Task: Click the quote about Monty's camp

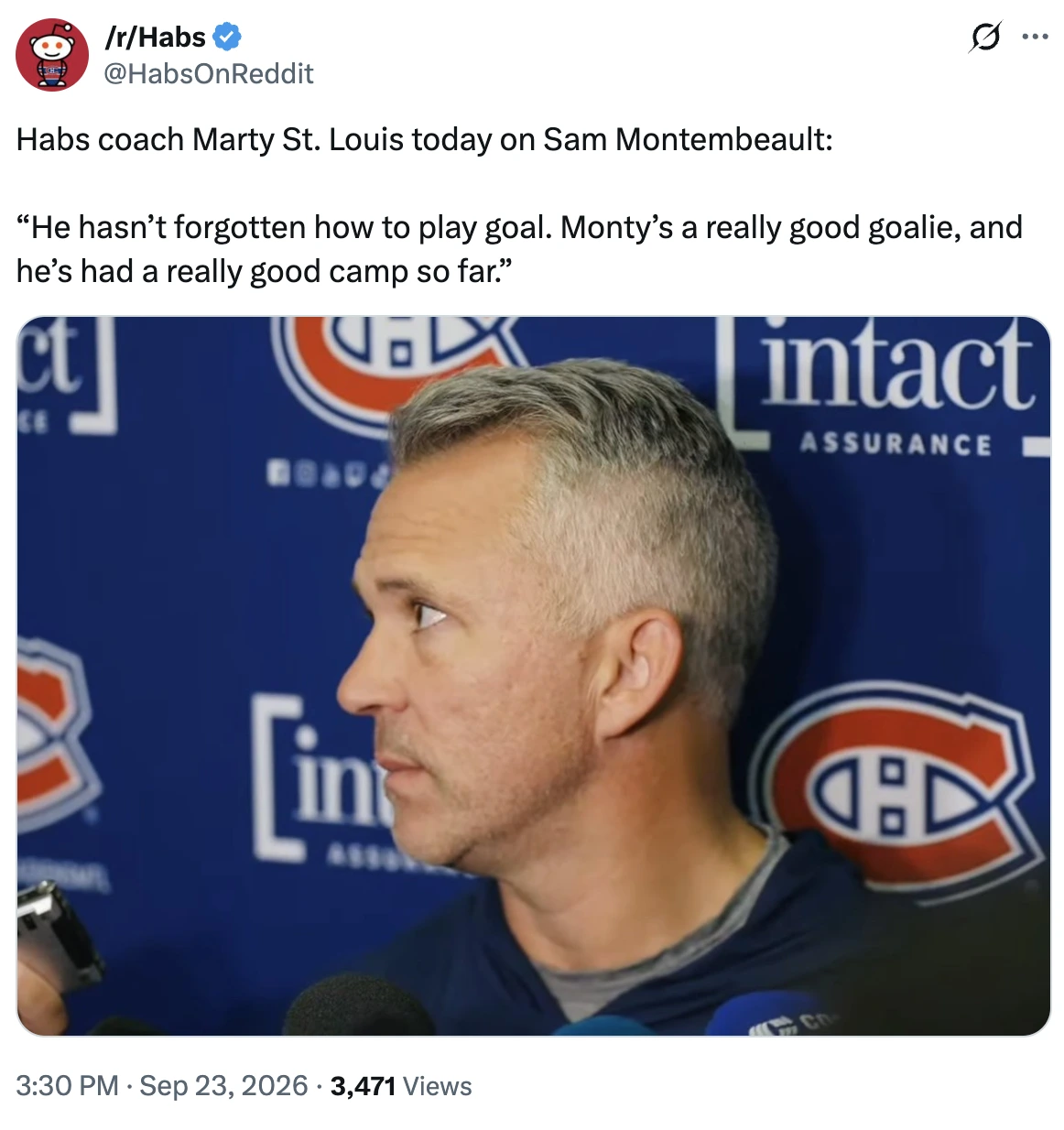Action: pos(519,249)
